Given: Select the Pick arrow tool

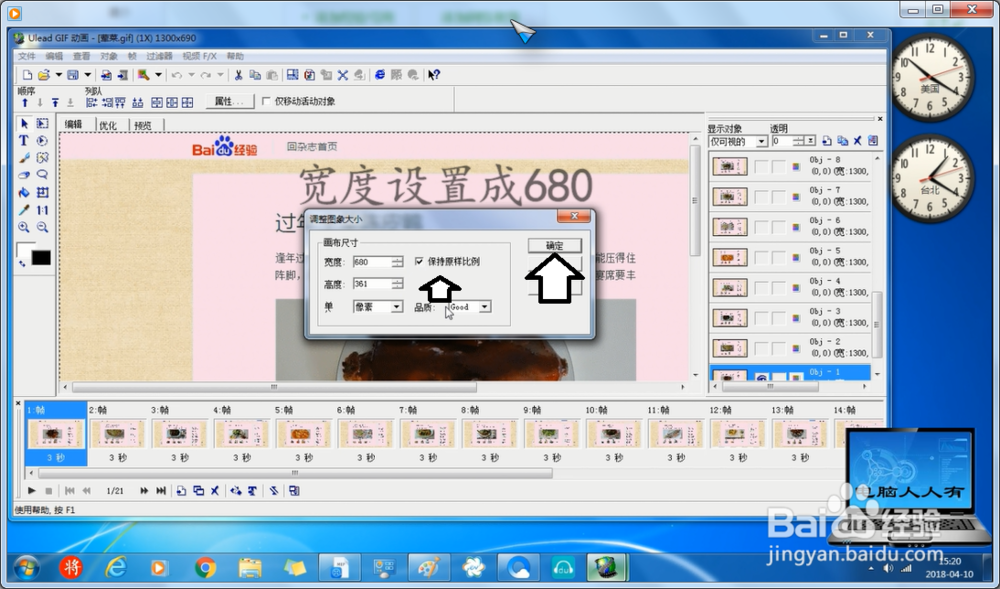Looking at the screenshot, I should pyautogui.click(x=24, y=123).
